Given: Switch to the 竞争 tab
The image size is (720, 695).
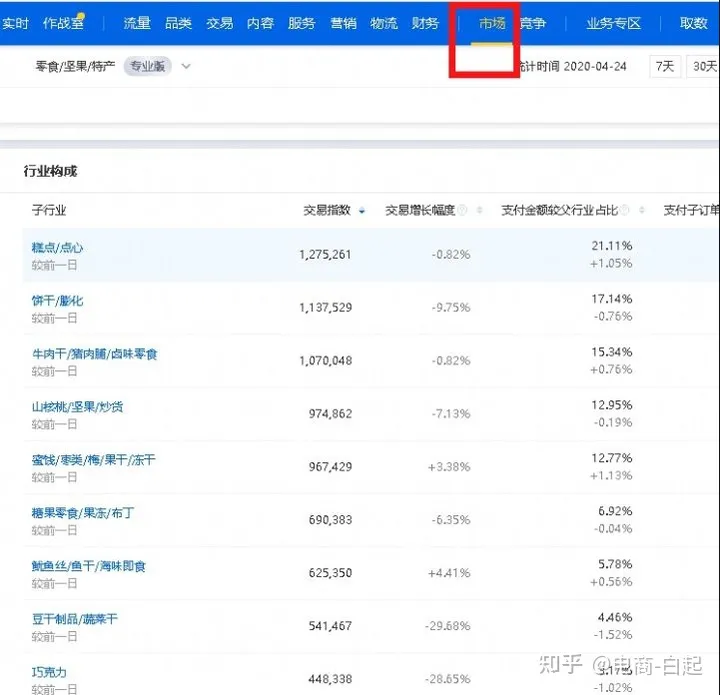Looking at the screenshot, I should [533, 23].
